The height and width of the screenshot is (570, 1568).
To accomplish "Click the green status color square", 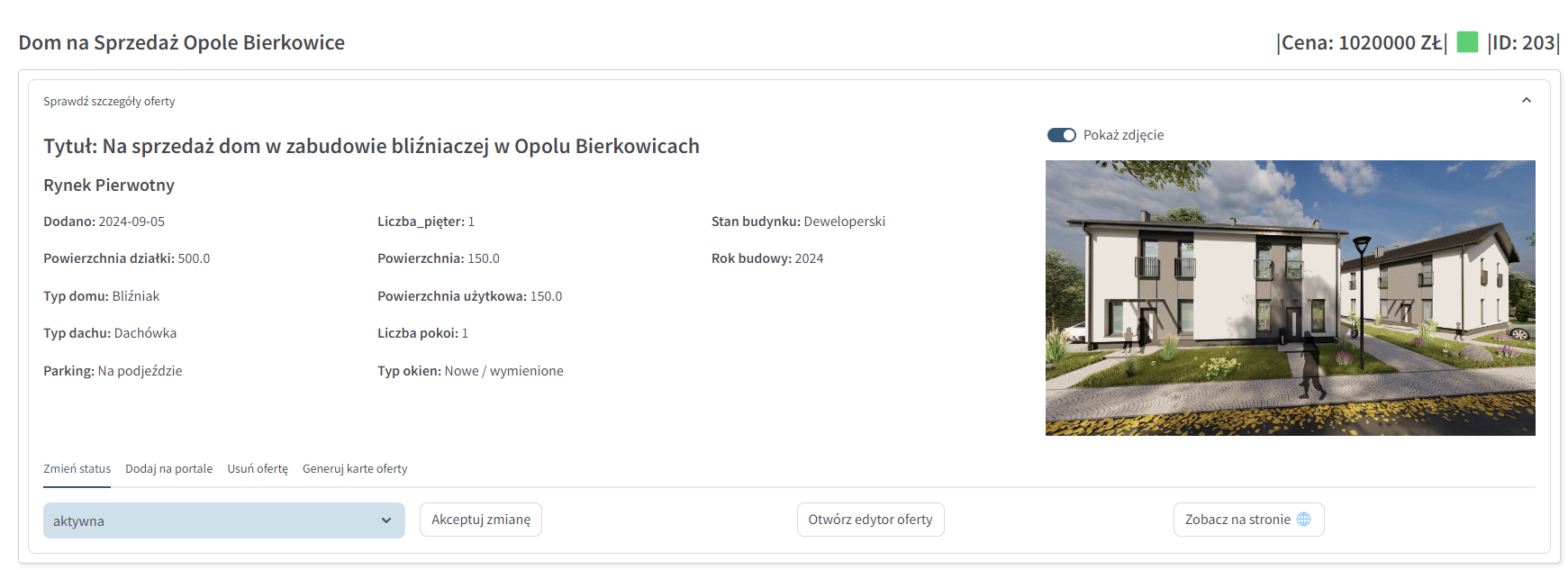I will 1467,42.
